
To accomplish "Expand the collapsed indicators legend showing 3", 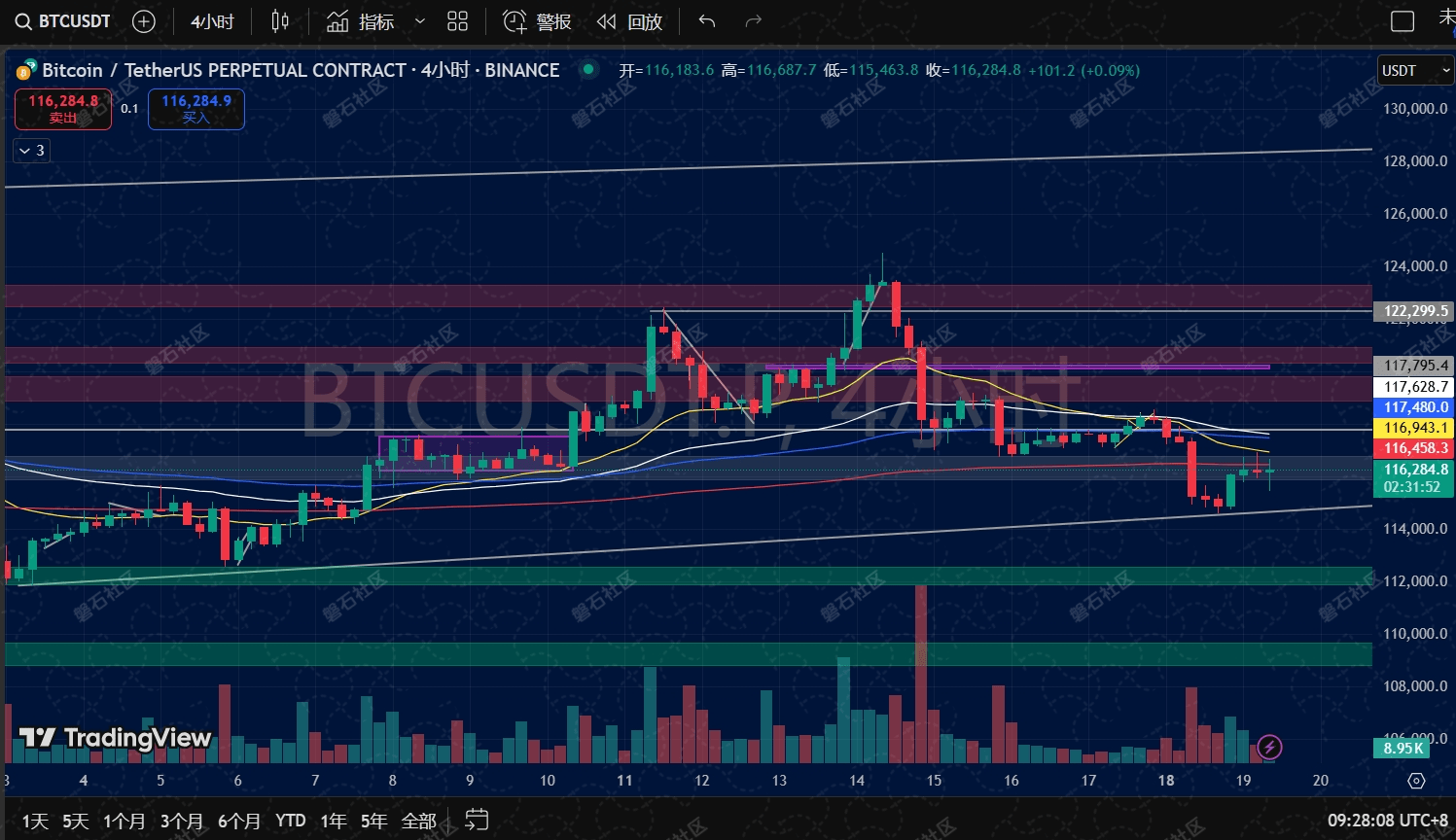I will point(31,151).
